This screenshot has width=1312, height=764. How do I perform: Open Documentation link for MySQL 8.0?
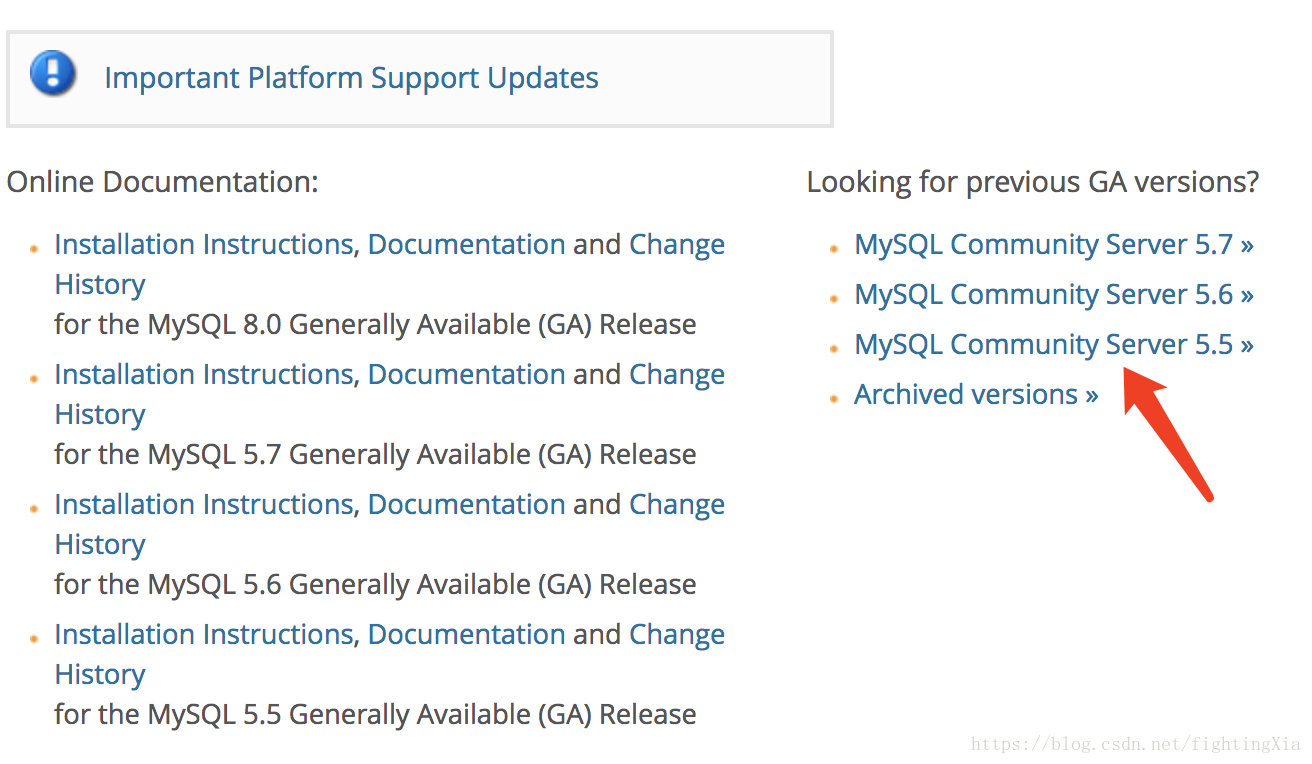(466, 244)
